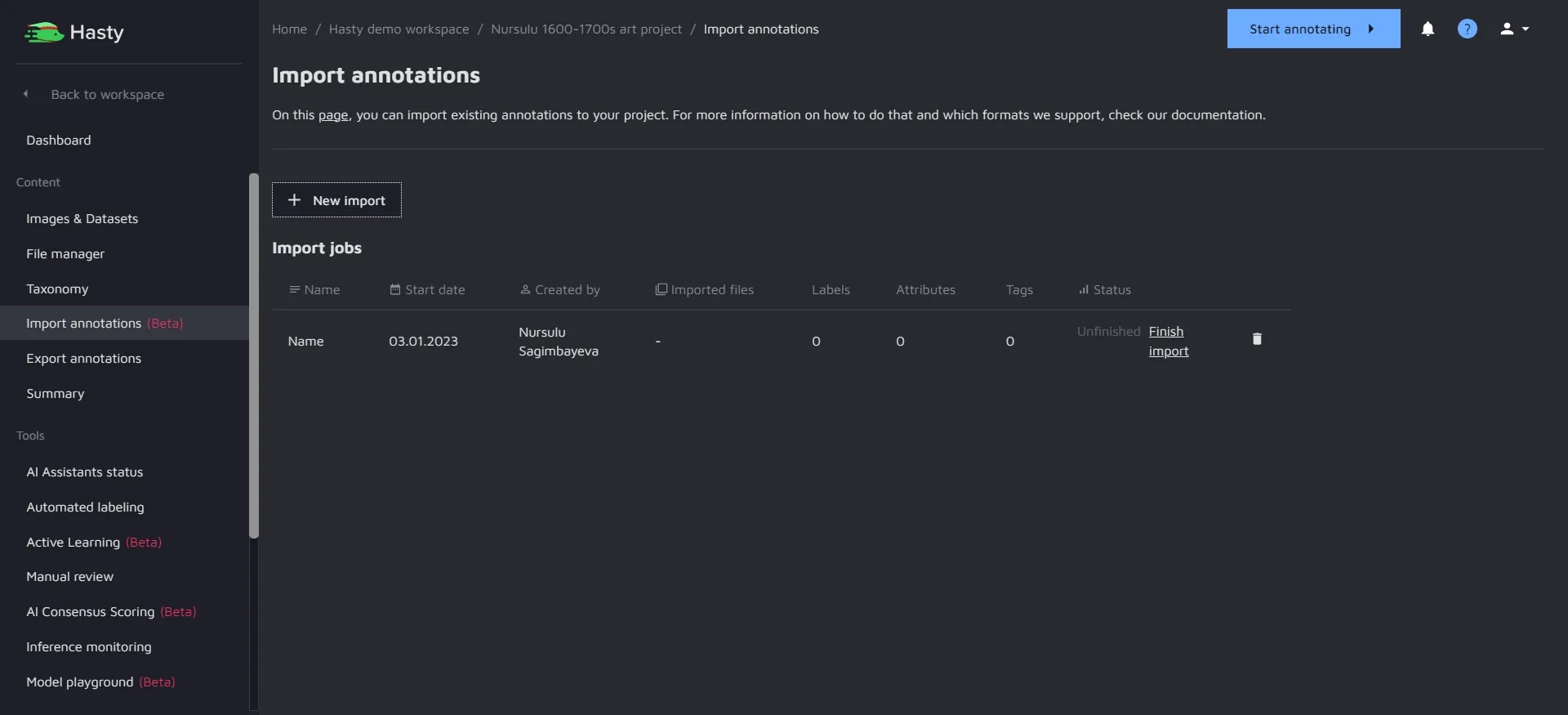Click the sidebar vertical scrollbar
Viewport: 1568px width, 715px height.
tap(254, 355)
